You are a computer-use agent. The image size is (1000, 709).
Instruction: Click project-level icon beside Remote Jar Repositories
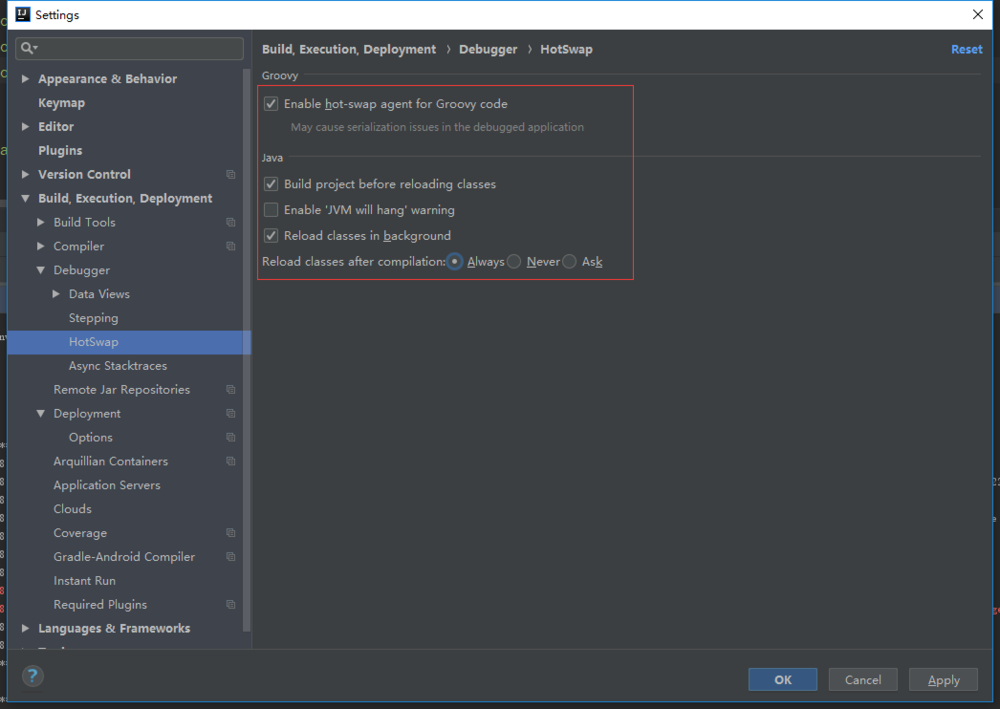(231, 390)
